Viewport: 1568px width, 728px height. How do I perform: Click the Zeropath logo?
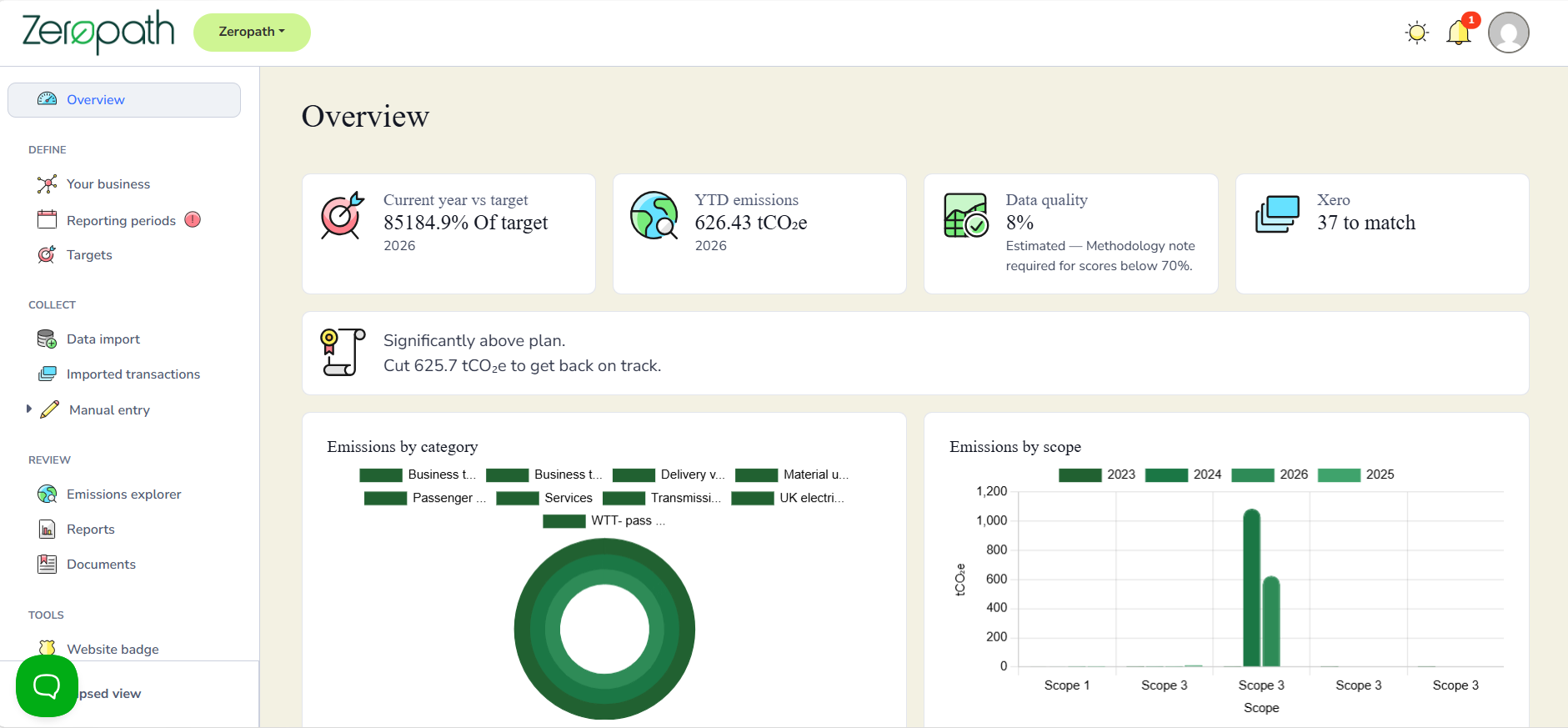[98, 33]
